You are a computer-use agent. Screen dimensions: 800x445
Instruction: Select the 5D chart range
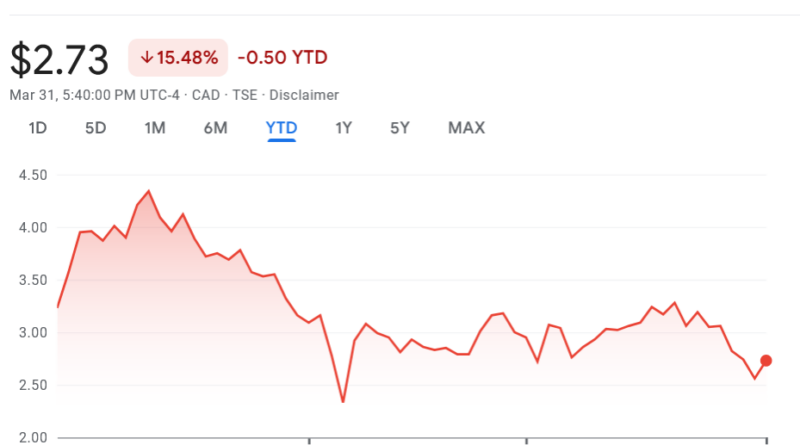(x=95, y=128)
